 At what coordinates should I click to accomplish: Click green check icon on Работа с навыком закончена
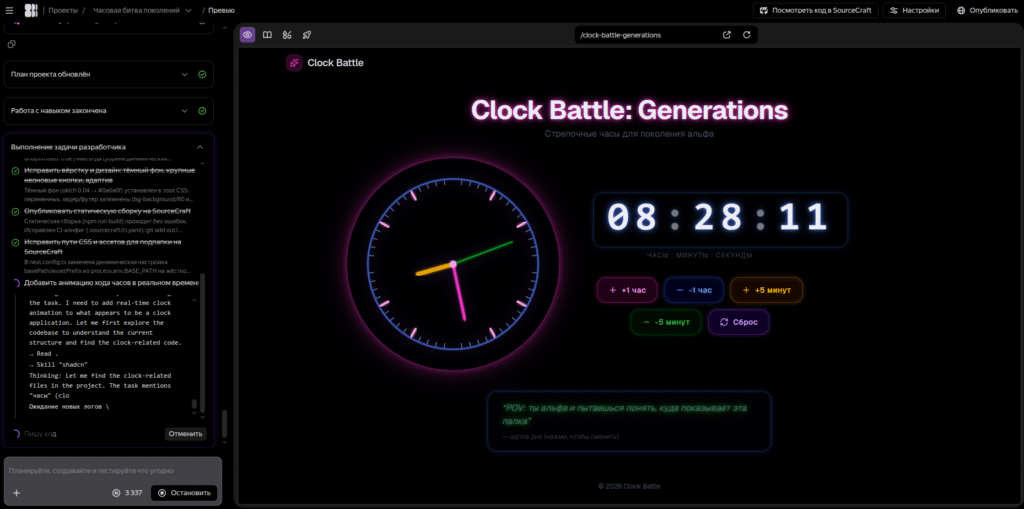pos(202,110)
